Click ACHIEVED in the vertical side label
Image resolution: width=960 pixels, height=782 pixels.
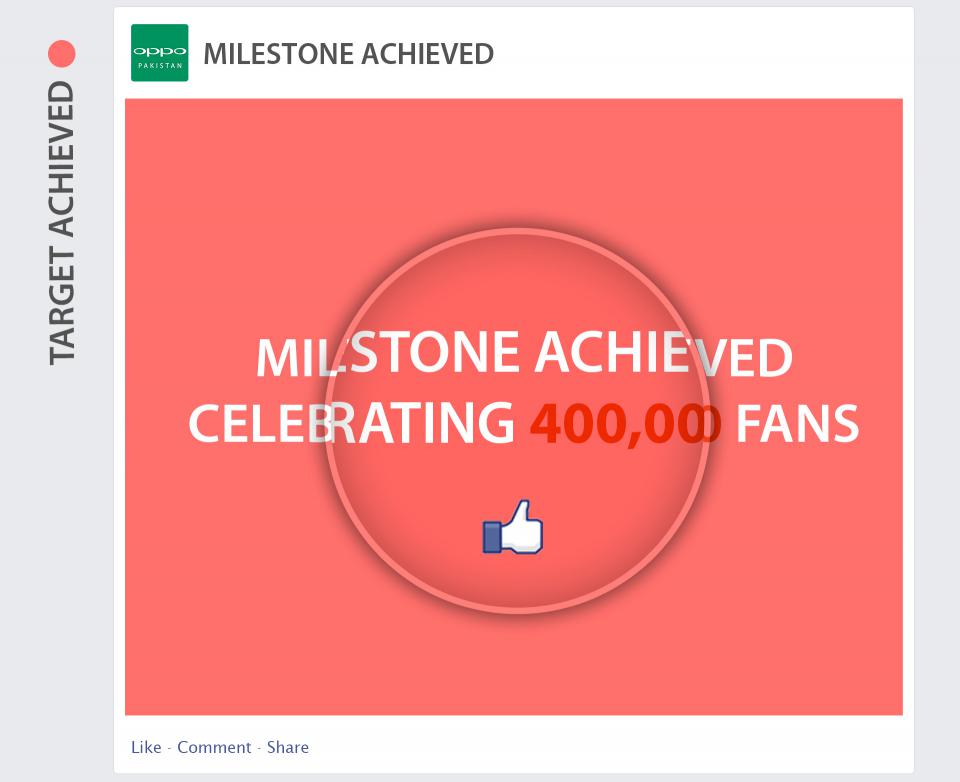coord(62,159)
